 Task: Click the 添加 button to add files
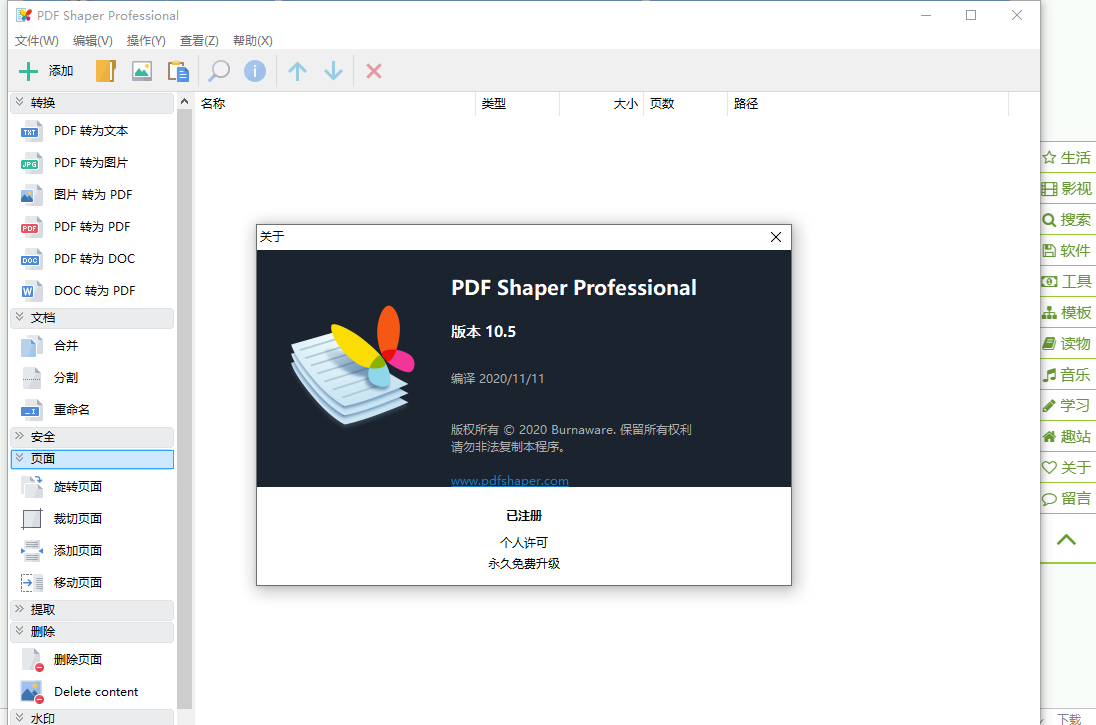click(x=45, y=71)
